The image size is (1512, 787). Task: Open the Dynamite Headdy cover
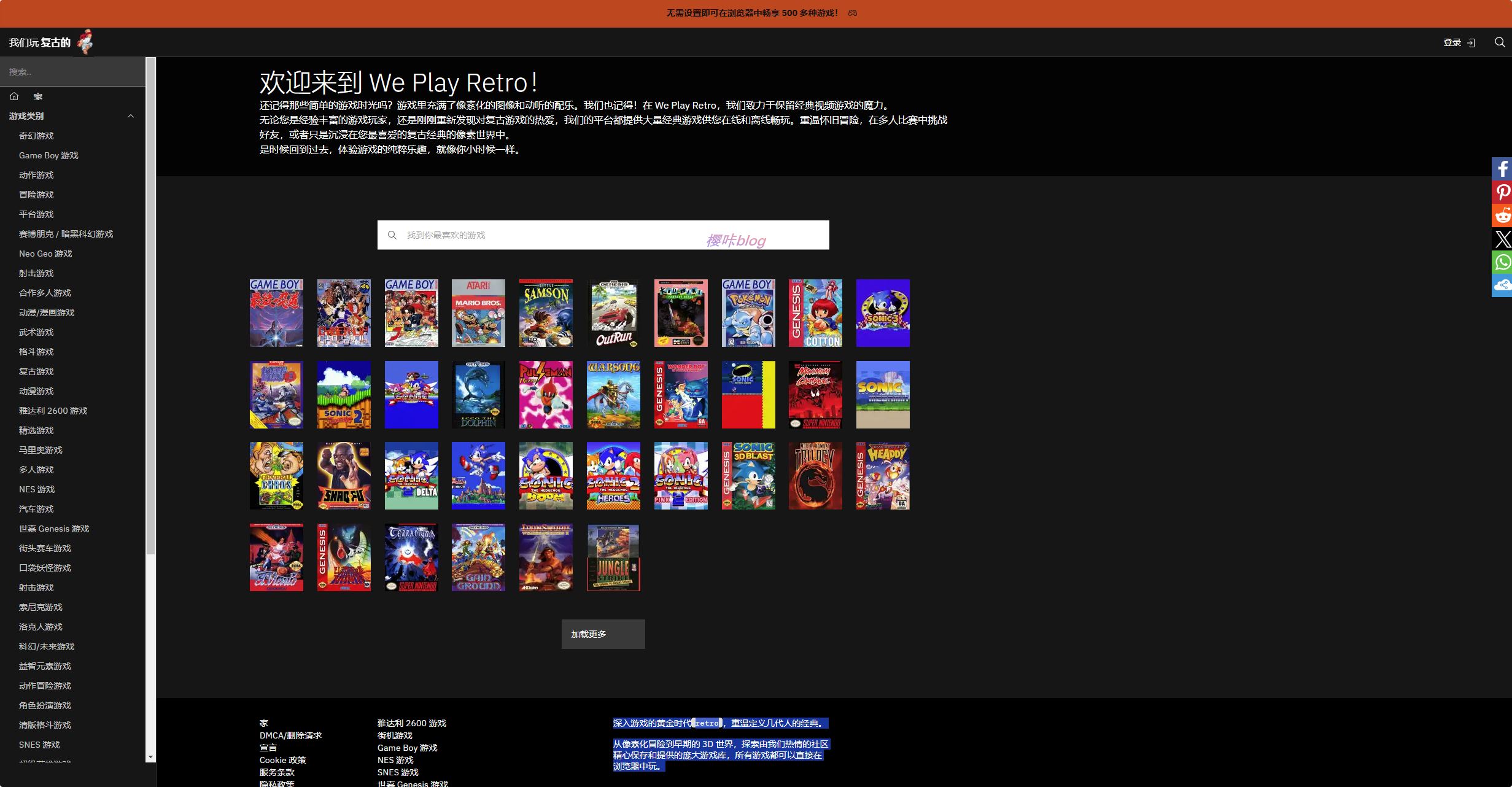[883, 476]
